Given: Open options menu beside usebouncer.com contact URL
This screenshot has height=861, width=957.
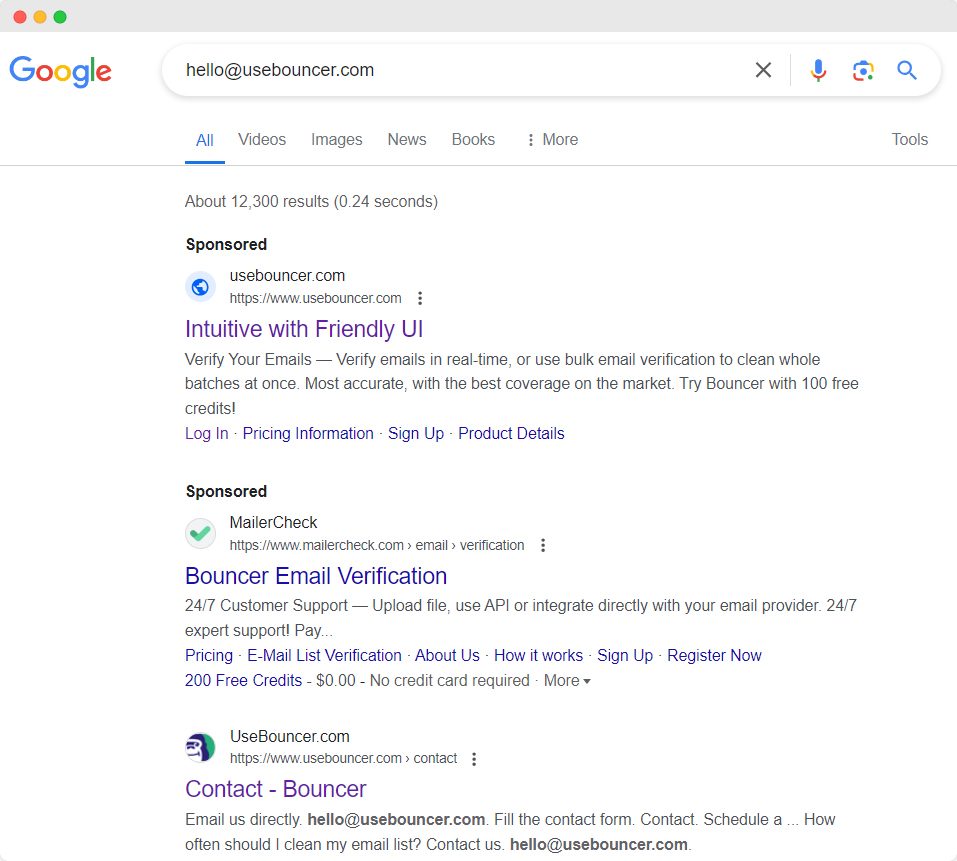Looking at the screenshot, I should 474,759.
